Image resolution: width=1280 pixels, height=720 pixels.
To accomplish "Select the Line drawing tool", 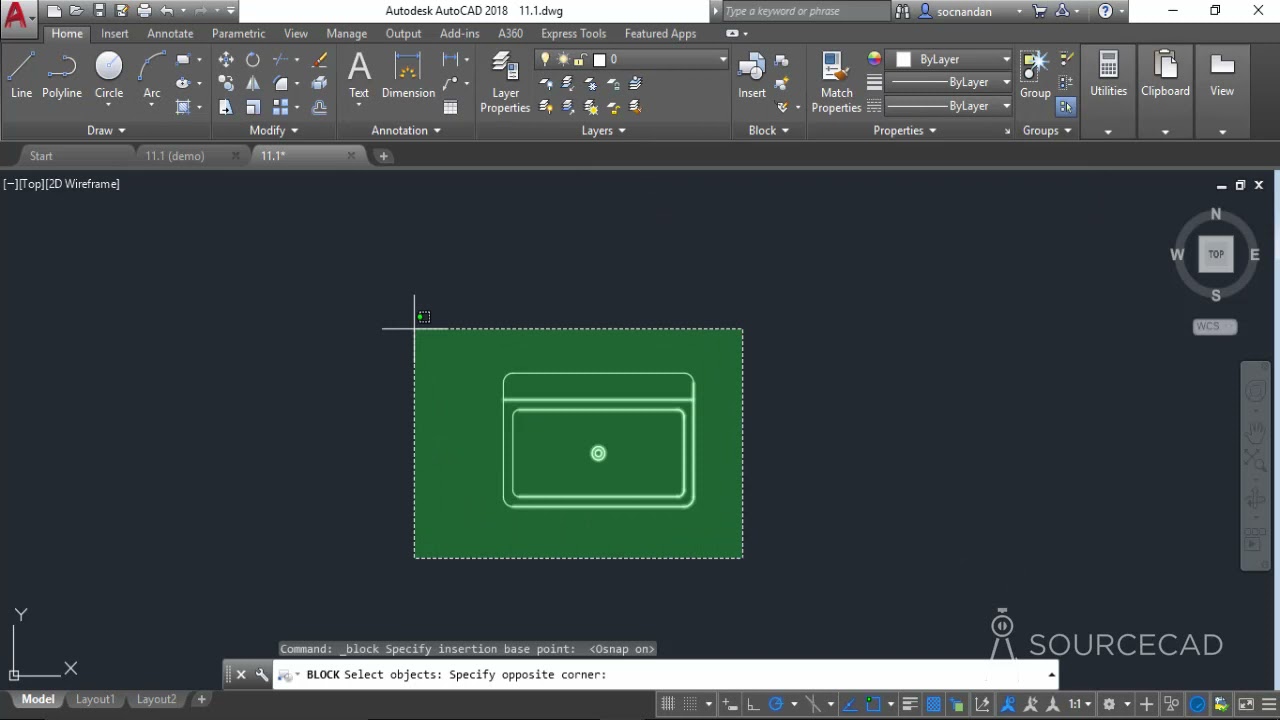I will click(21, 76).
